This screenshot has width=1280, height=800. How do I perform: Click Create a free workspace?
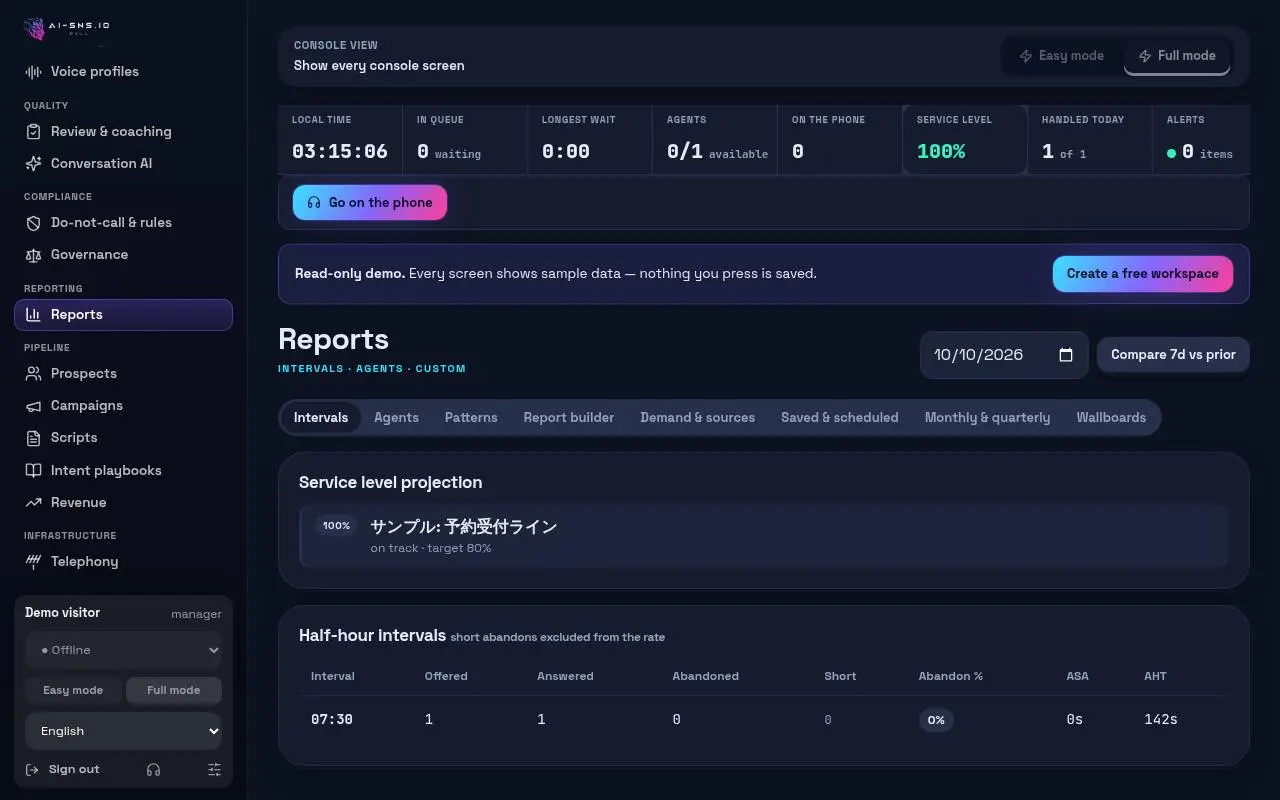pos(1143,274)
